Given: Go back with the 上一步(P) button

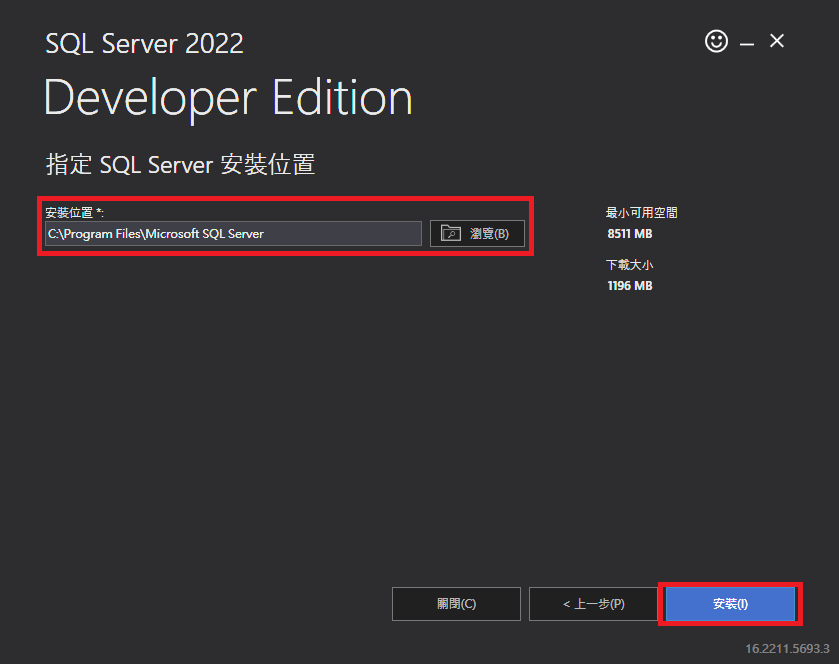Looking at the screenshot, I should click(593, 604).
